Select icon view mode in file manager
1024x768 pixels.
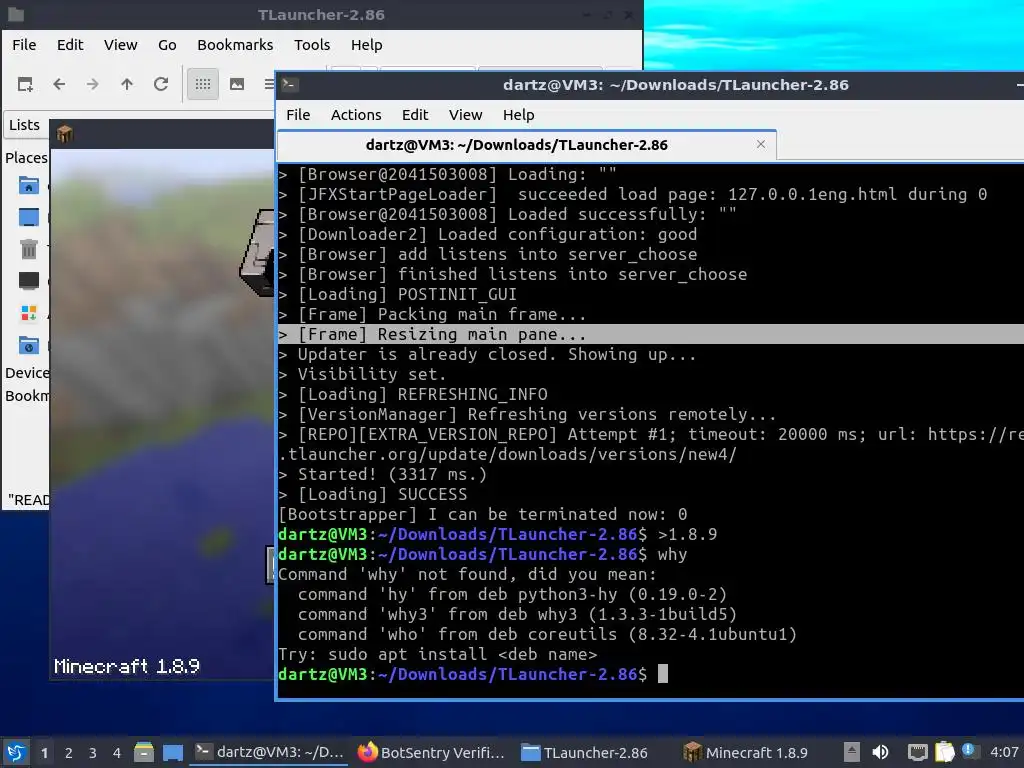click(203, 84)
